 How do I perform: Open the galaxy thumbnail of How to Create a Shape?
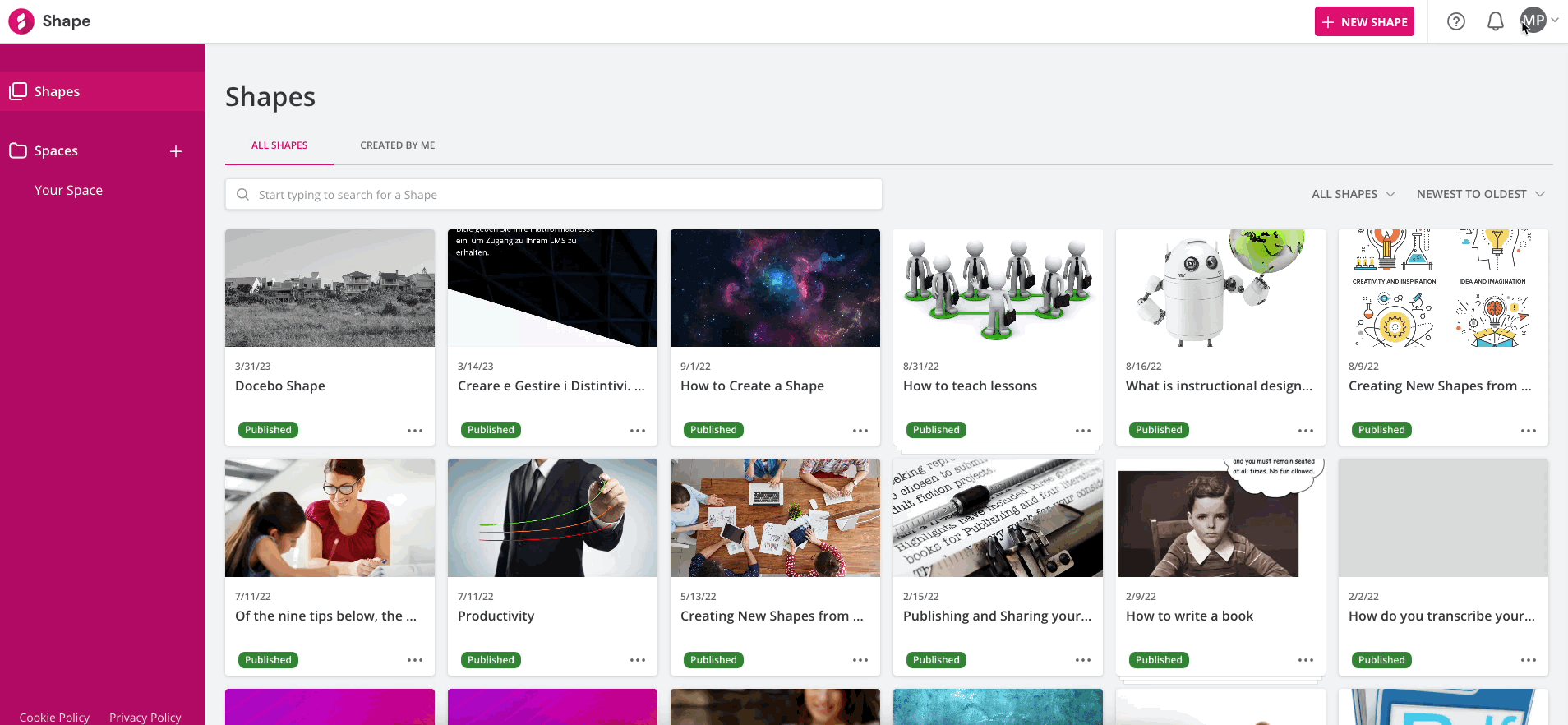coord(775,288)
